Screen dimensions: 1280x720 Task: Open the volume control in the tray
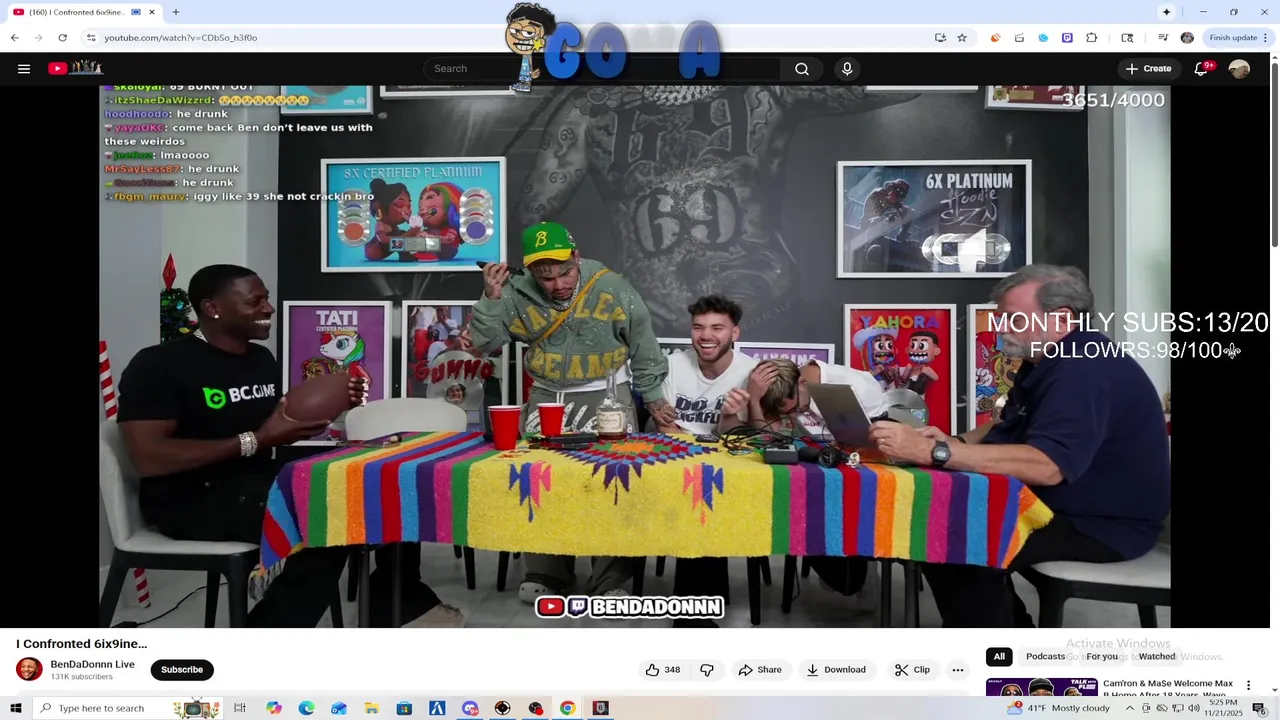tap(1193, 708)
